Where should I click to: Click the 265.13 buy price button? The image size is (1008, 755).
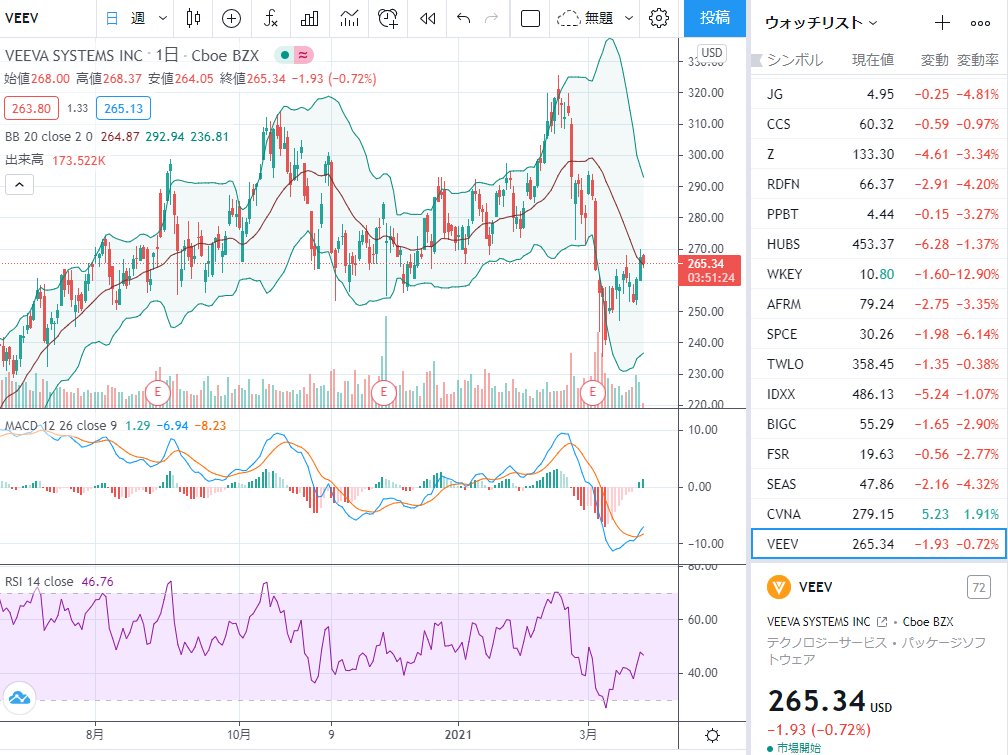coord(123,108)
